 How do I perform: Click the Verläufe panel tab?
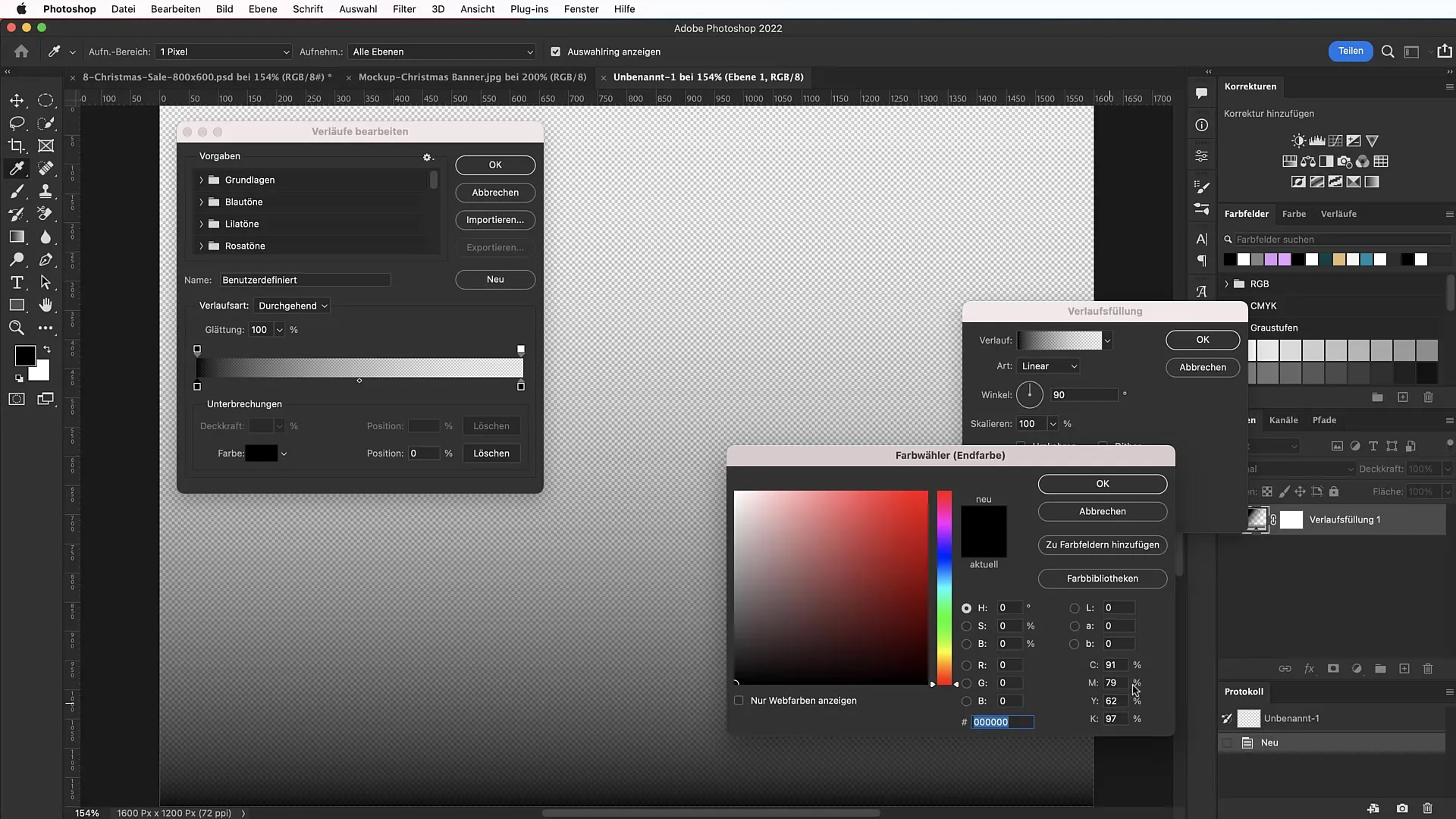click(x=1338, y=213)
